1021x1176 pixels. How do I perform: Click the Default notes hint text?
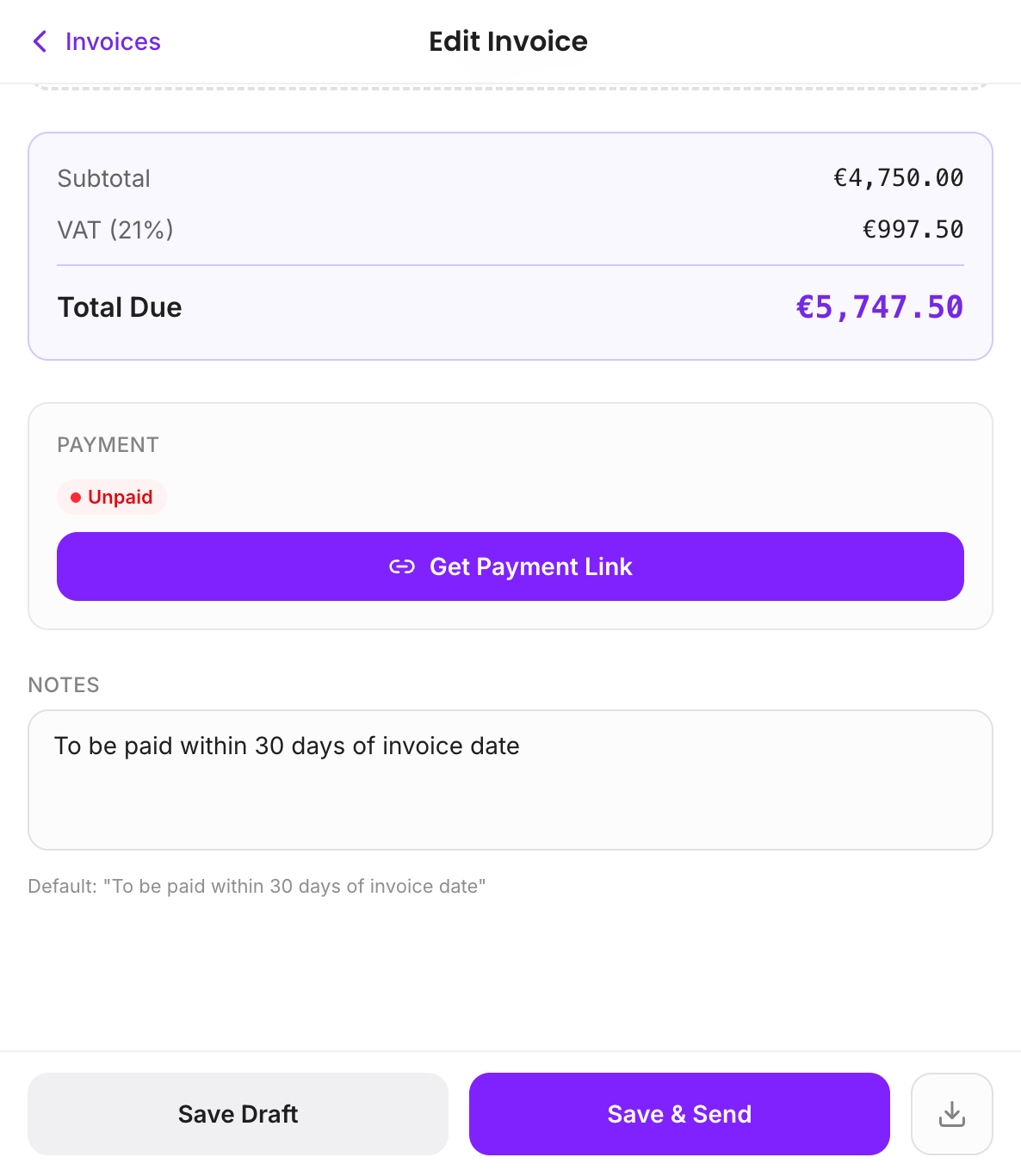[257, 886]
